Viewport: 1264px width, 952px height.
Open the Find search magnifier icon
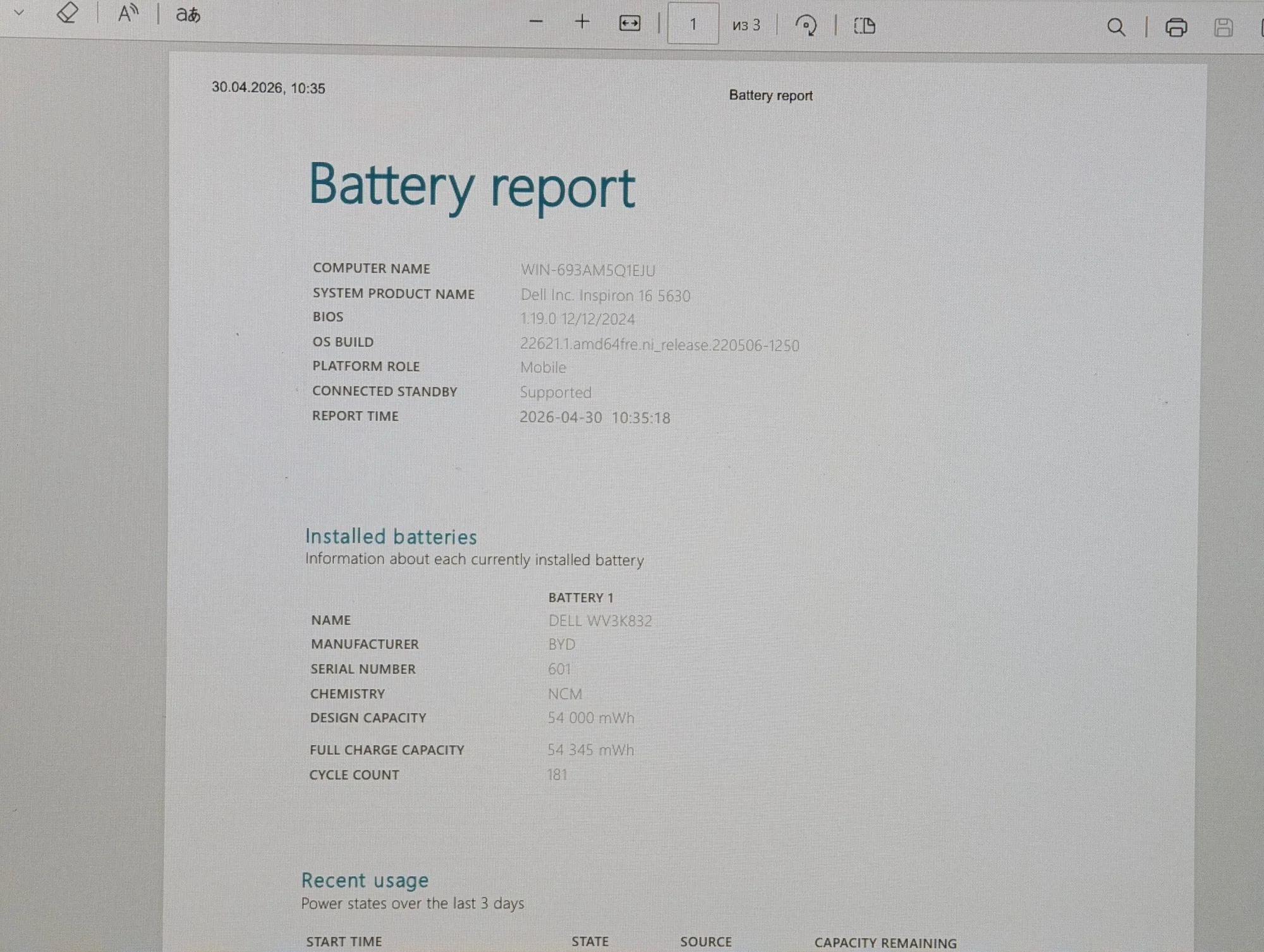(1116, 27)
